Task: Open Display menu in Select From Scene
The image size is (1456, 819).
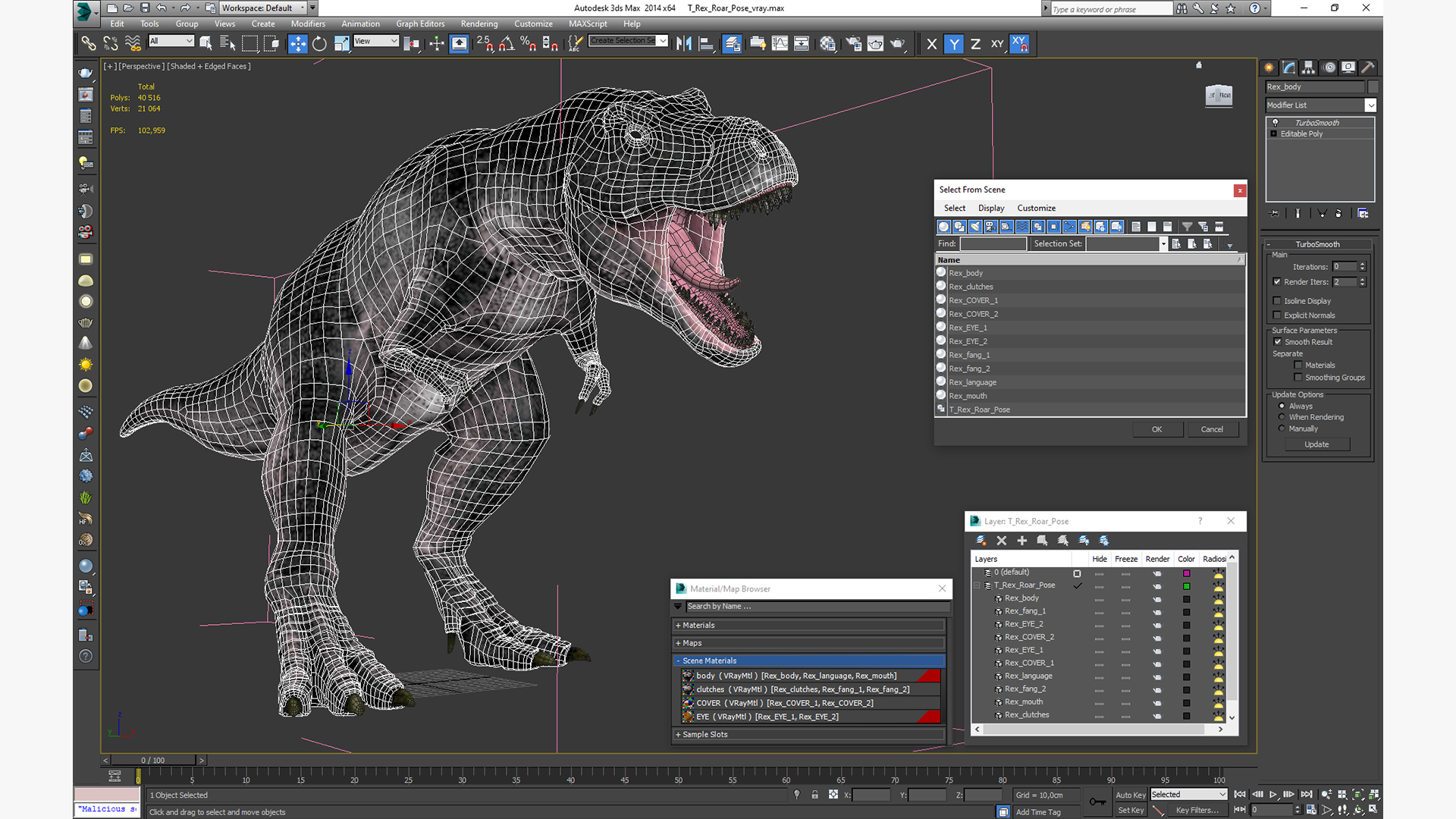Action: [990, 209]
